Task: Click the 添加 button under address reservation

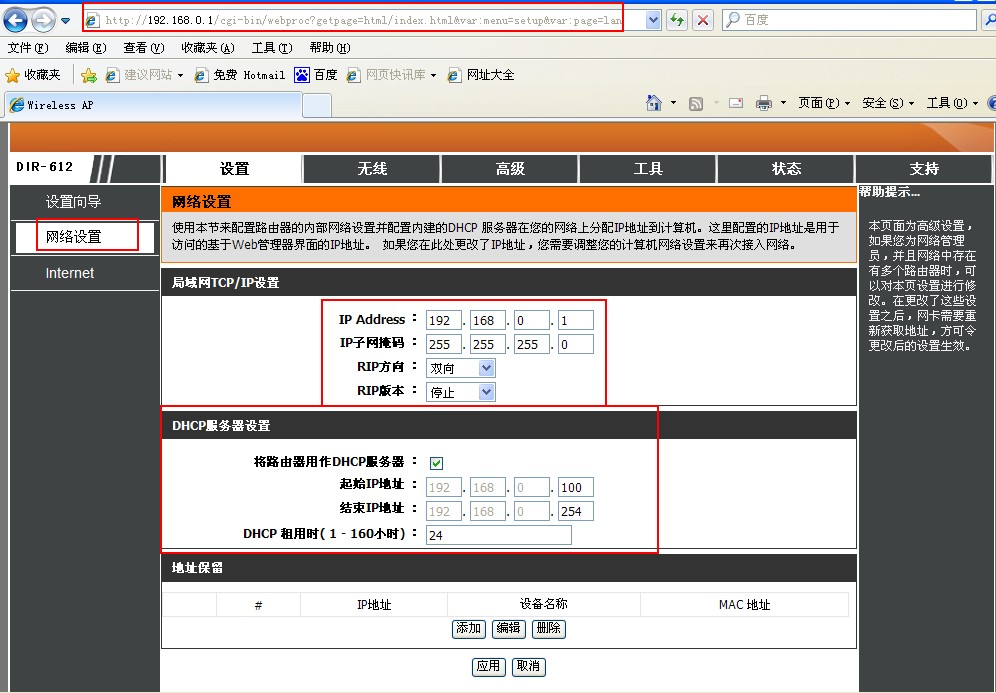Action: click(x=469, y=629)
